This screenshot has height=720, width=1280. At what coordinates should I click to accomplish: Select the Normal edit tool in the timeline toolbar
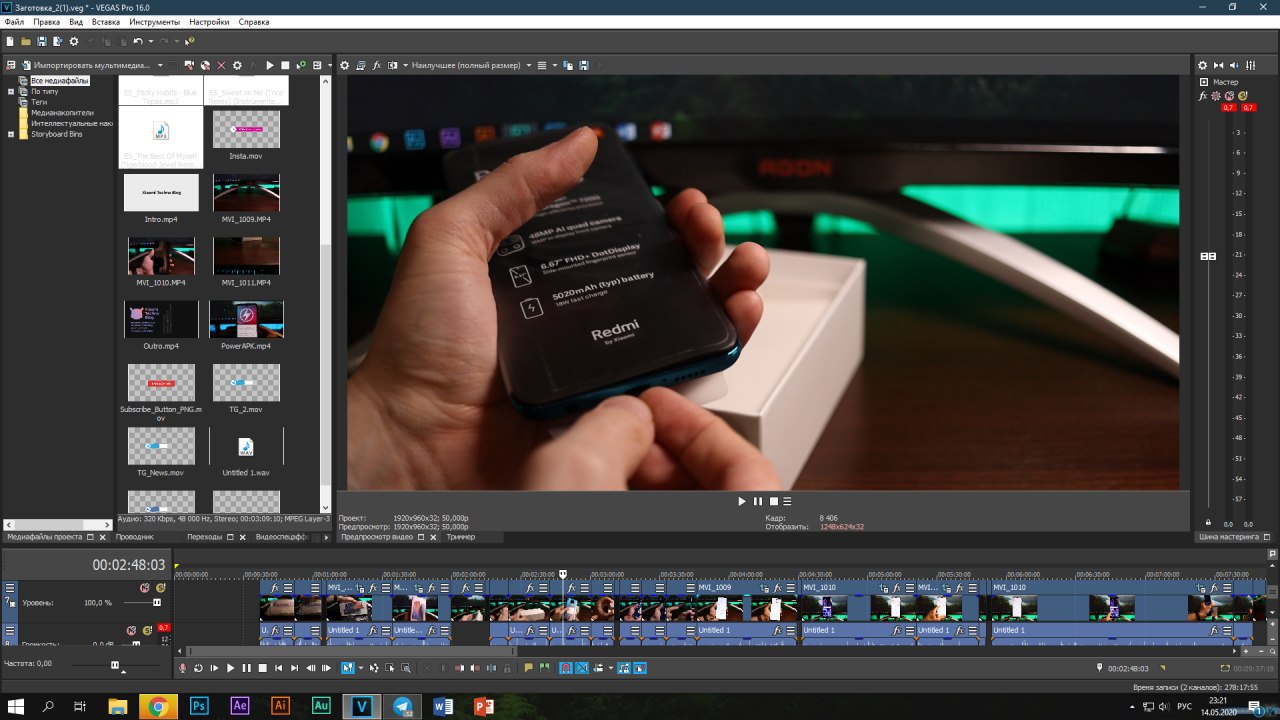[347, 668]
